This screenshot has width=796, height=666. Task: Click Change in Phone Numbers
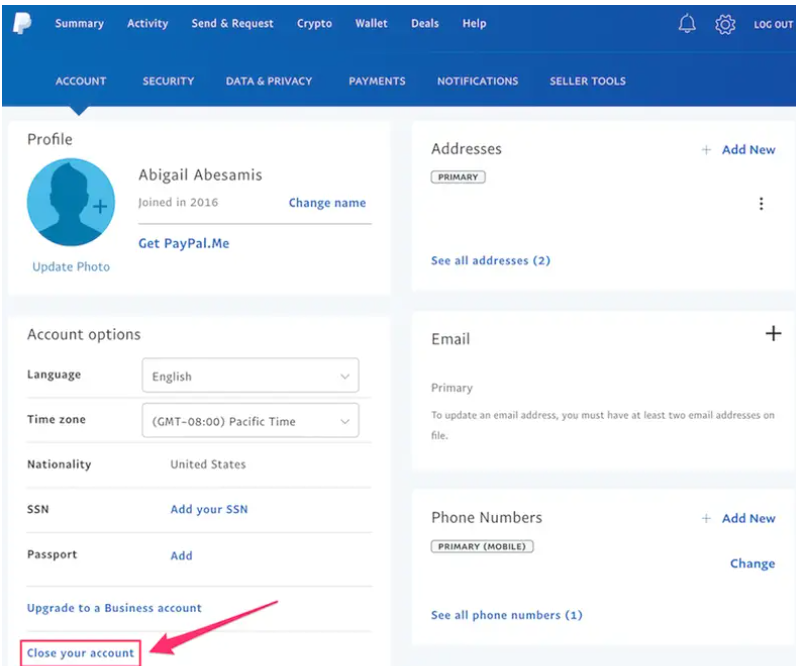point(752,563)
